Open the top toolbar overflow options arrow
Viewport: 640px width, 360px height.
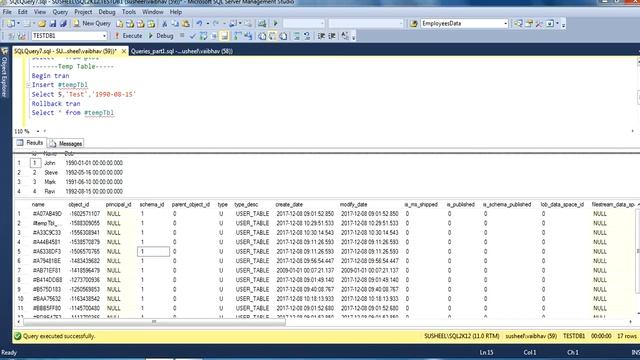[563, 24]
